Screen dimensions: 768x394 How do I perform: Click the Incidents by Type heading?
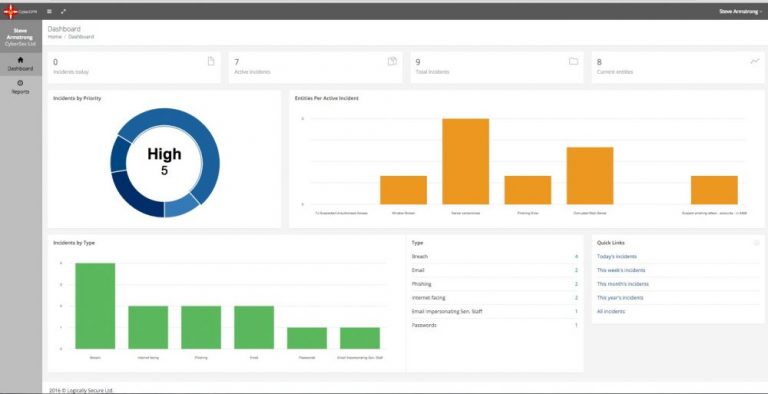(x=74, y=243)
